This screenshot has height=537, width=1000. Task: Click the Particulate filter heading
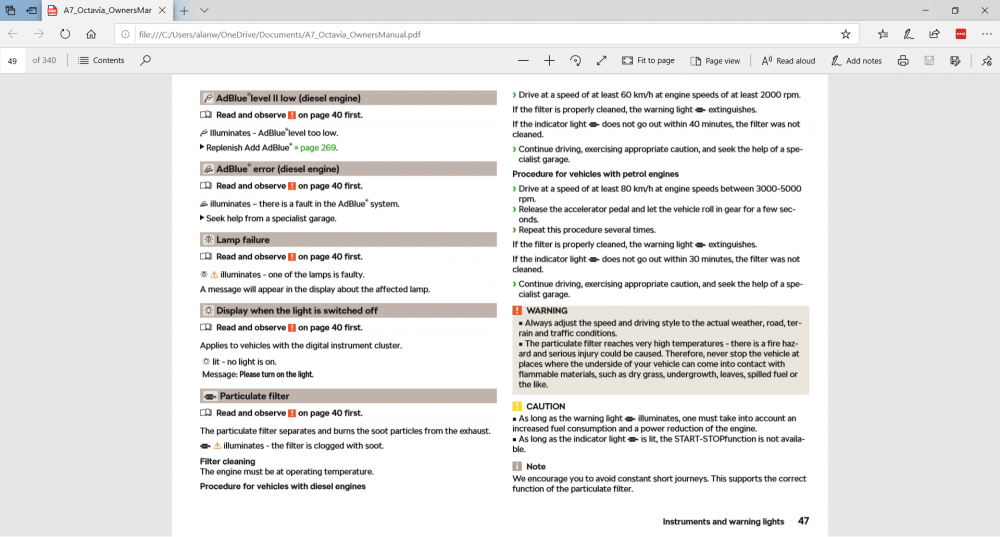pyautogui.click(x=348, y=395)
